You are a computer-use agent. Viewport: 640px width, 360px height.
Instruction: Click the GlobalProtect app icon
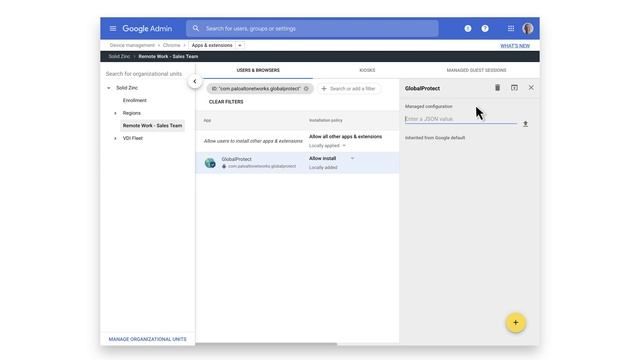tap(210, 163)
